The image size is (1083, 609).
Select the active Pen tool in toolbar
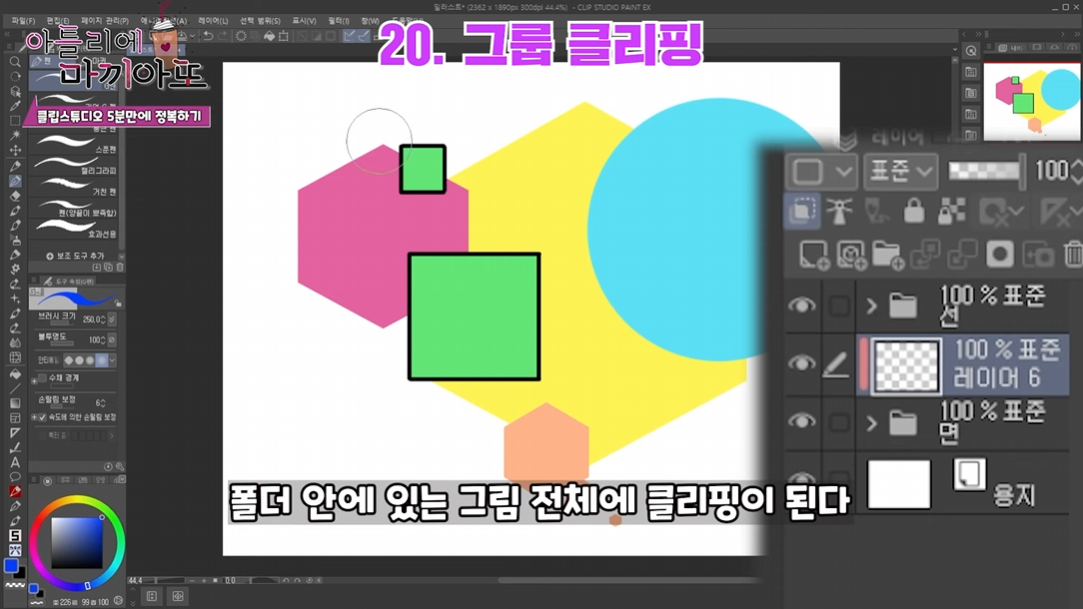(15, 181)
